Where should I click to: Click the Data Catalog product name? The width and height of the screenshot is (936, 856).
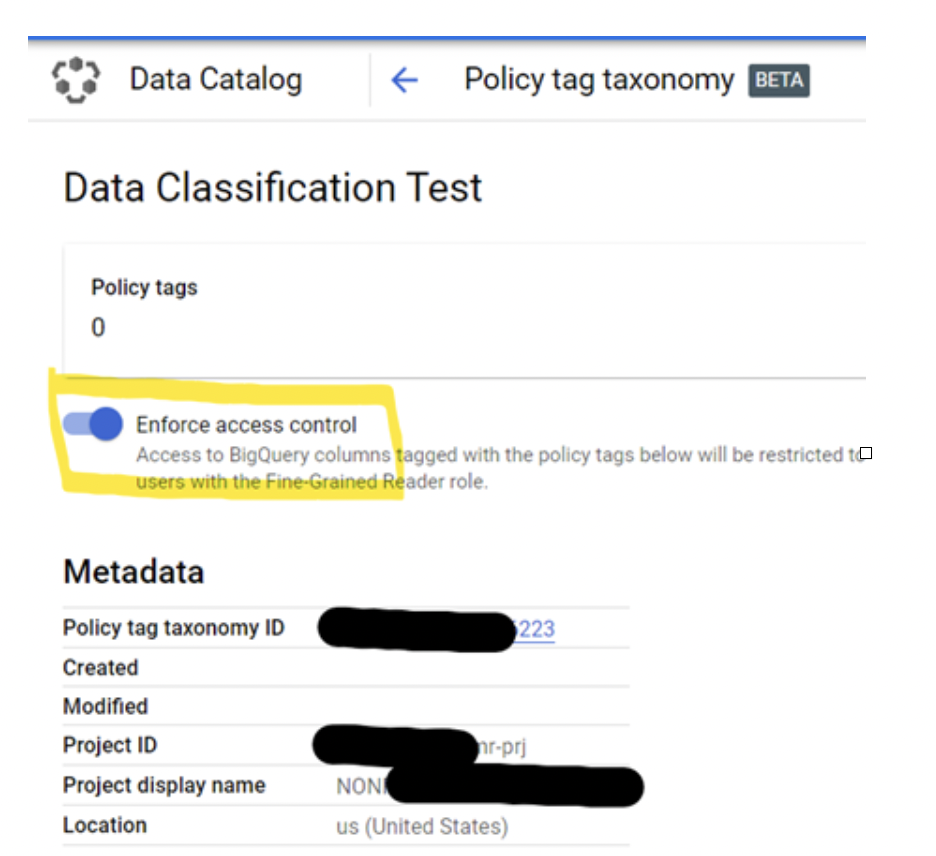click(x=215, y=80)
